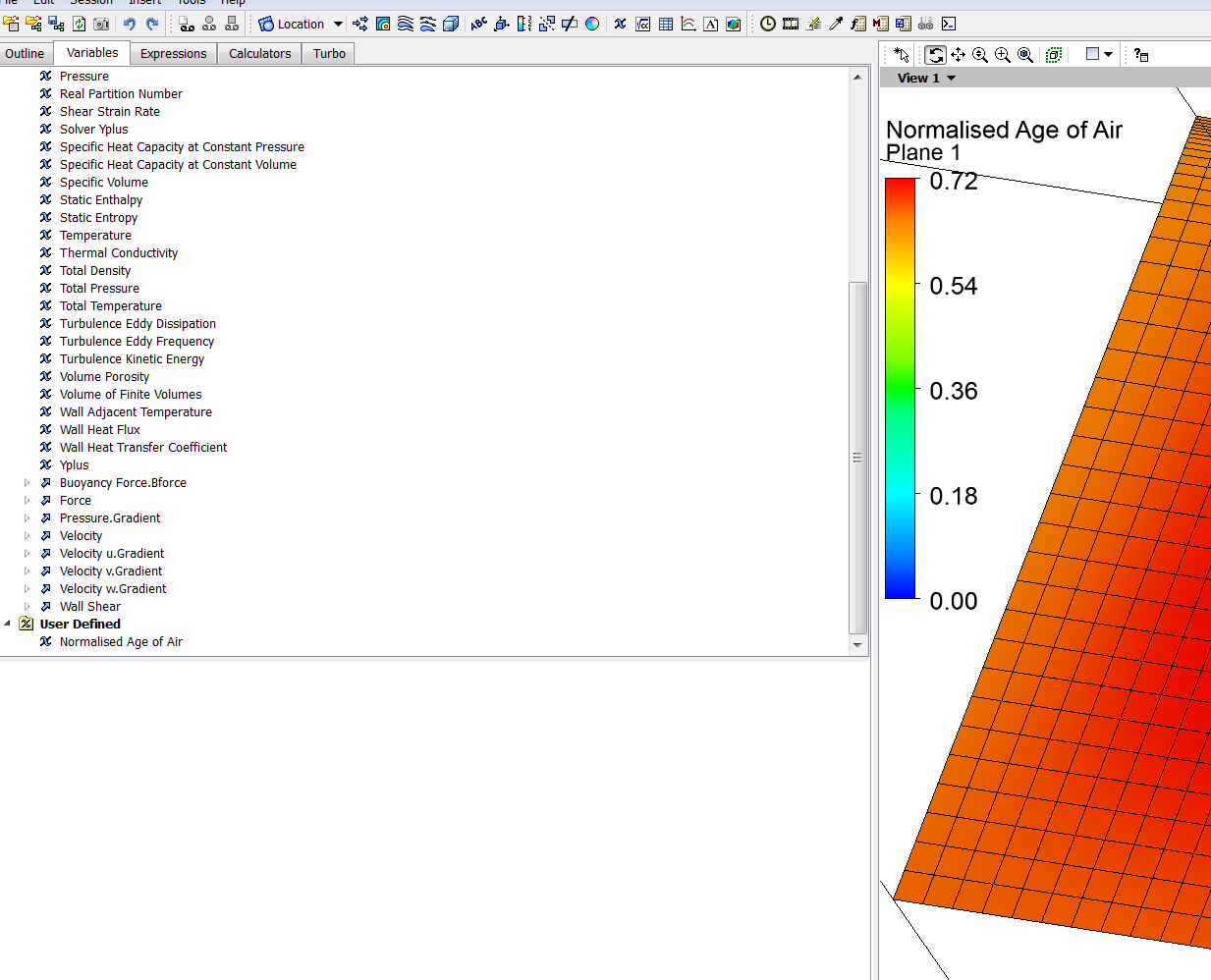Image resolution: width=1211 pixels, height=980 pixels.
Task: Select the Shear Strain Rate variable
Action: [x=109, y=111]
